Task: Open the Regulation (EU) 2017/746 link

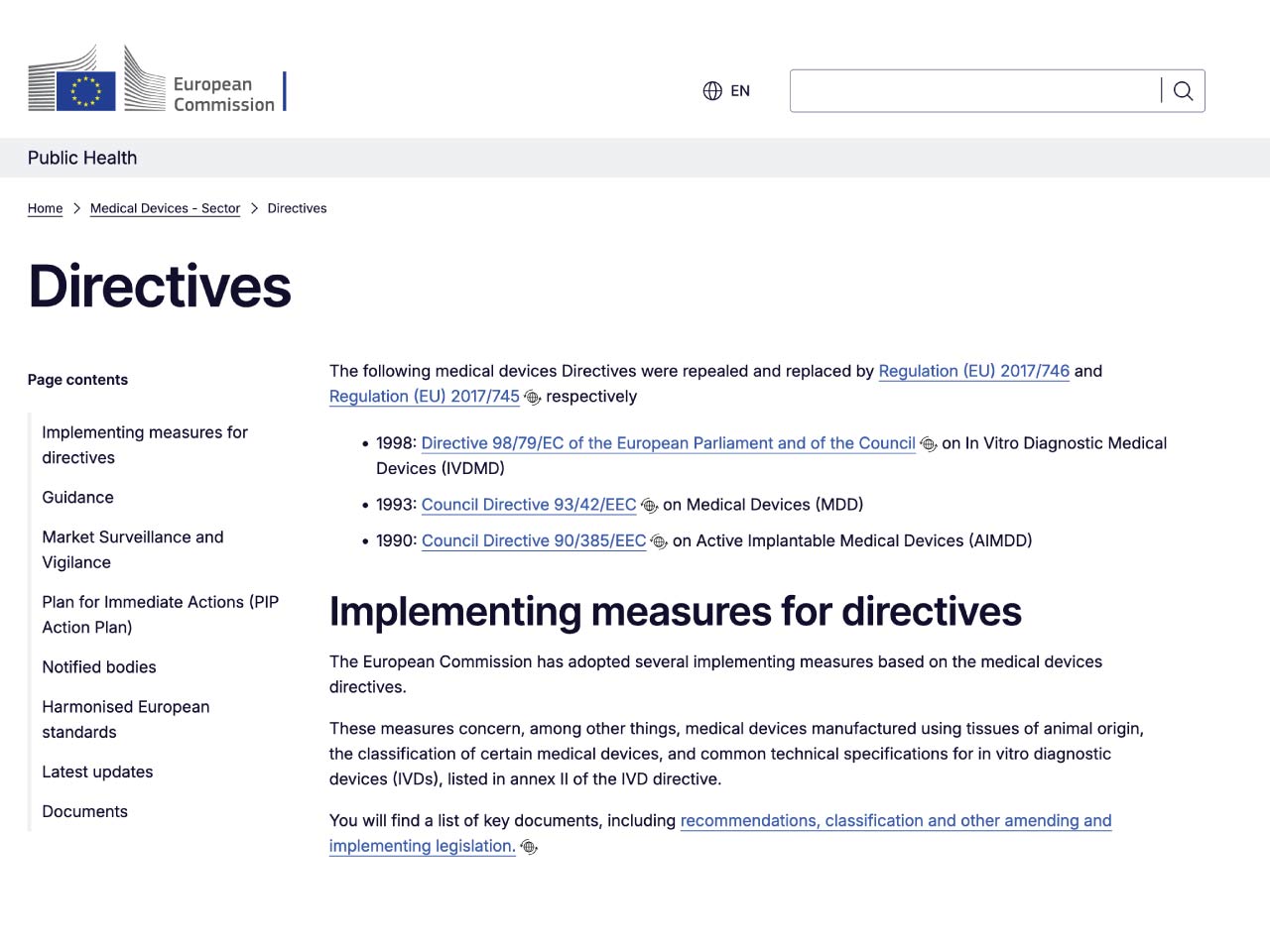Action: coord(974,371)
